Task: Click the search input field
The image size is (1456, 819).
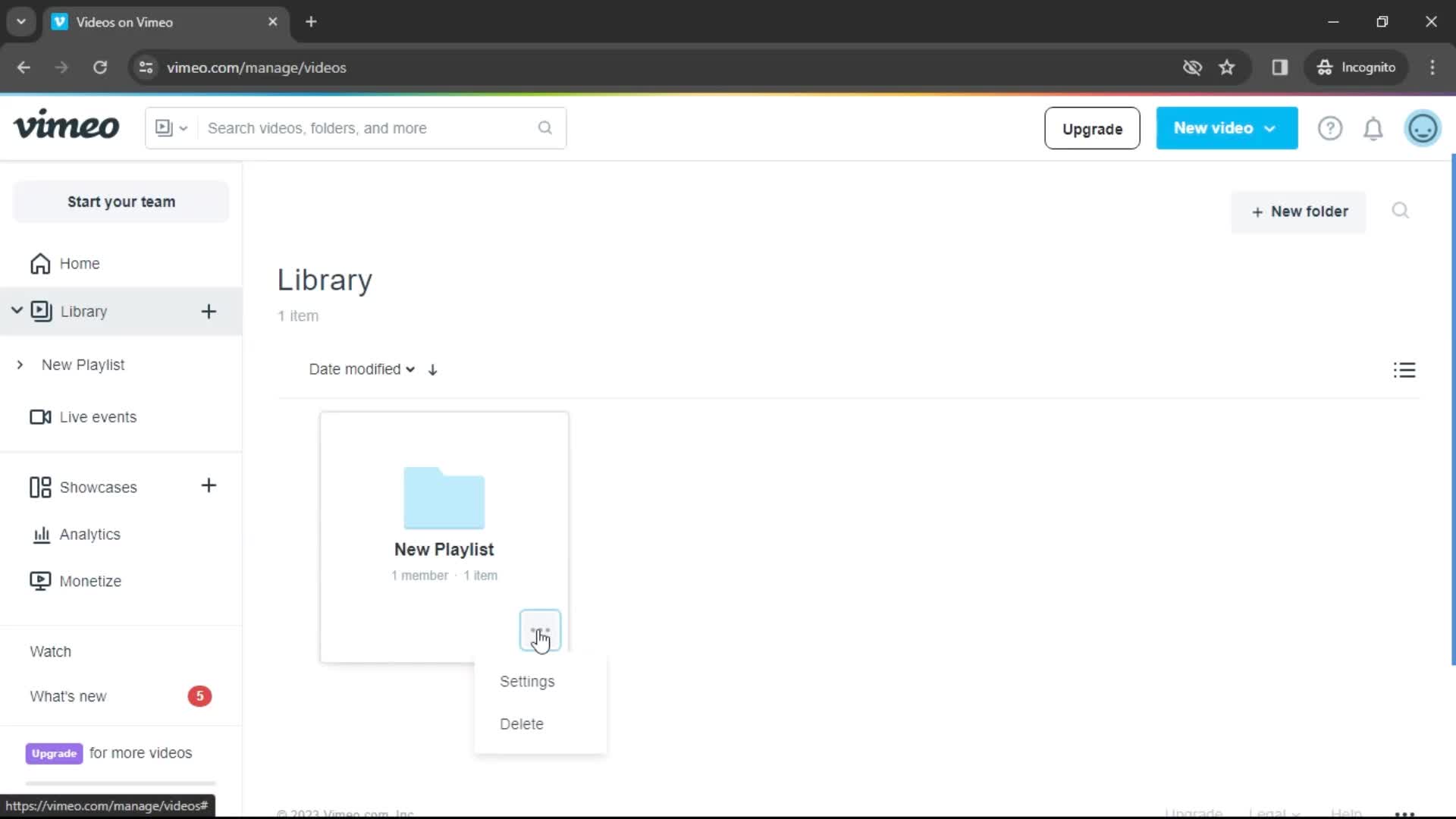Action: pyautogui.click(x=361, y=127)
